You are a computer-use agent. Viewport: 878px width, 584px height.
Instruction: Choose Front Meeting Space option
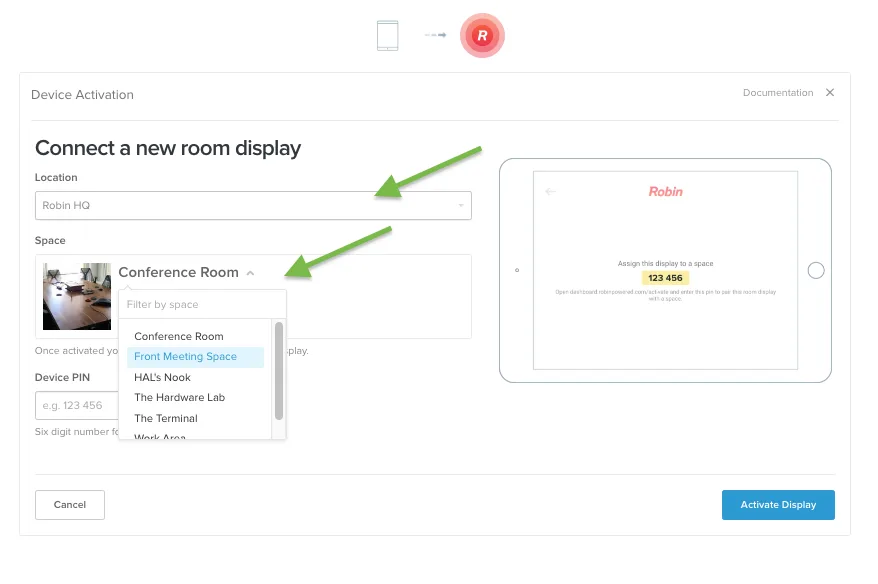[x=195, y=357]
